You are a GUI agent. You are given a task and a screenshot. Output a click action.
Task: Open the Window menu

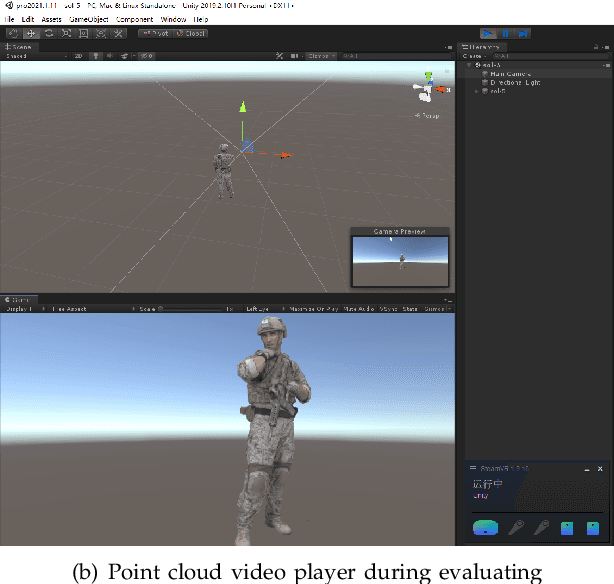coord(172,19)
